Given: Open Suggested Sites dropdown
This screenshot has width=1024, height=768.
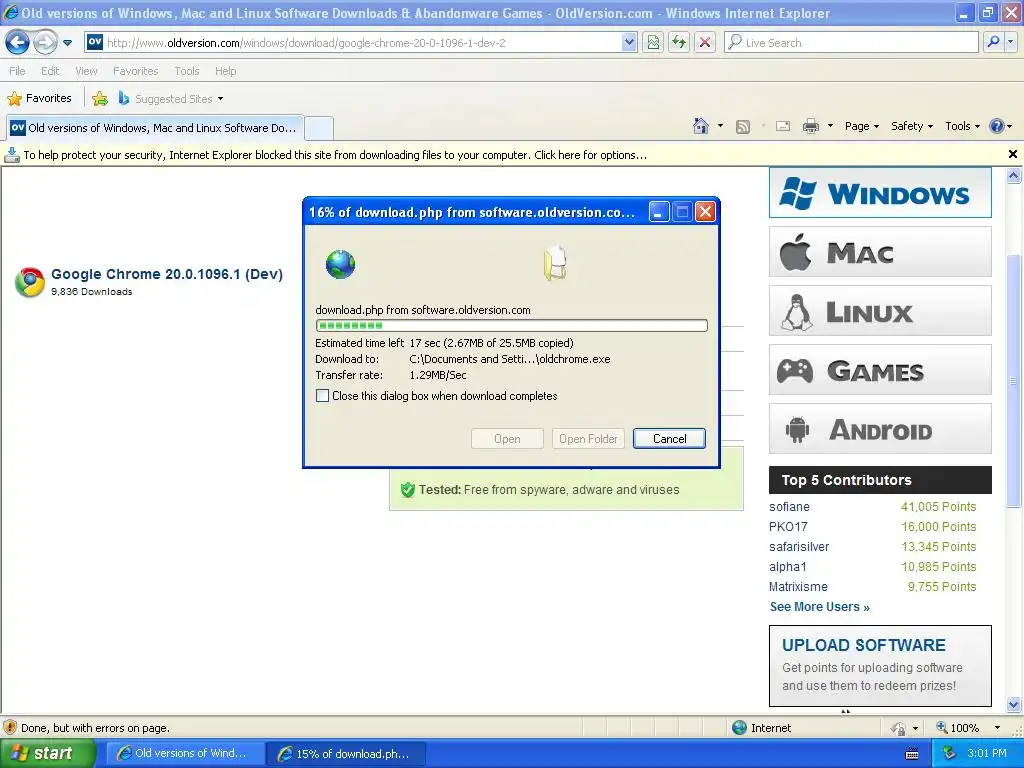Looking at the screenshot, I should point(171,99).
